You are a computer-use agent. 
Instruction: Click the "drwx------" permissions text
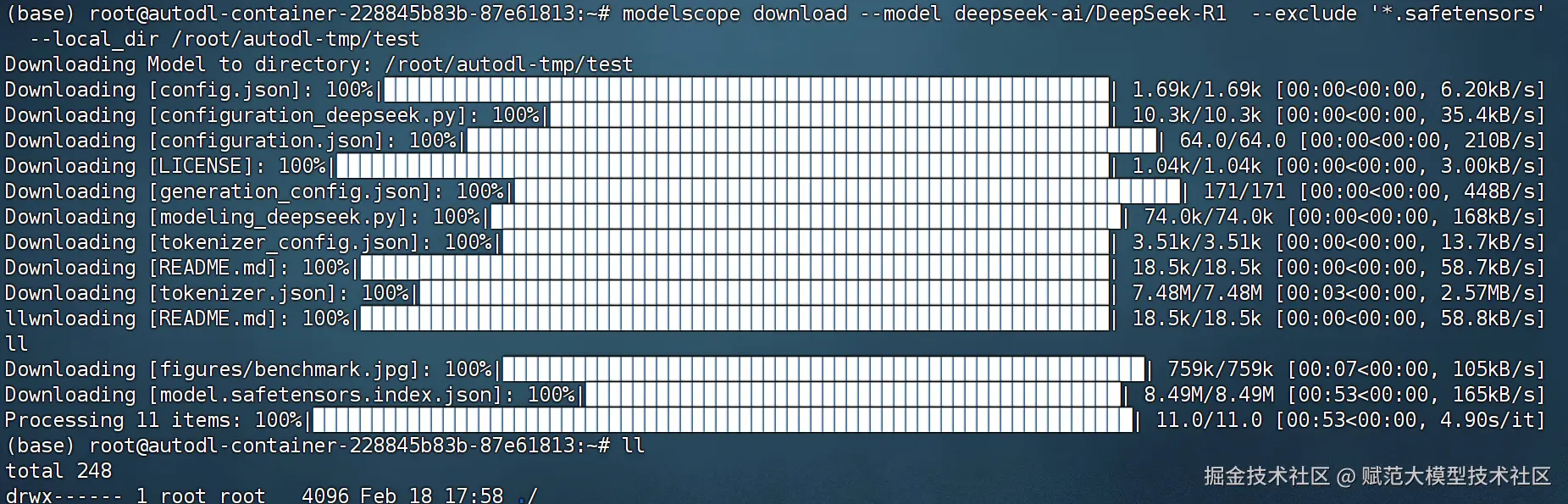point(64,495)
